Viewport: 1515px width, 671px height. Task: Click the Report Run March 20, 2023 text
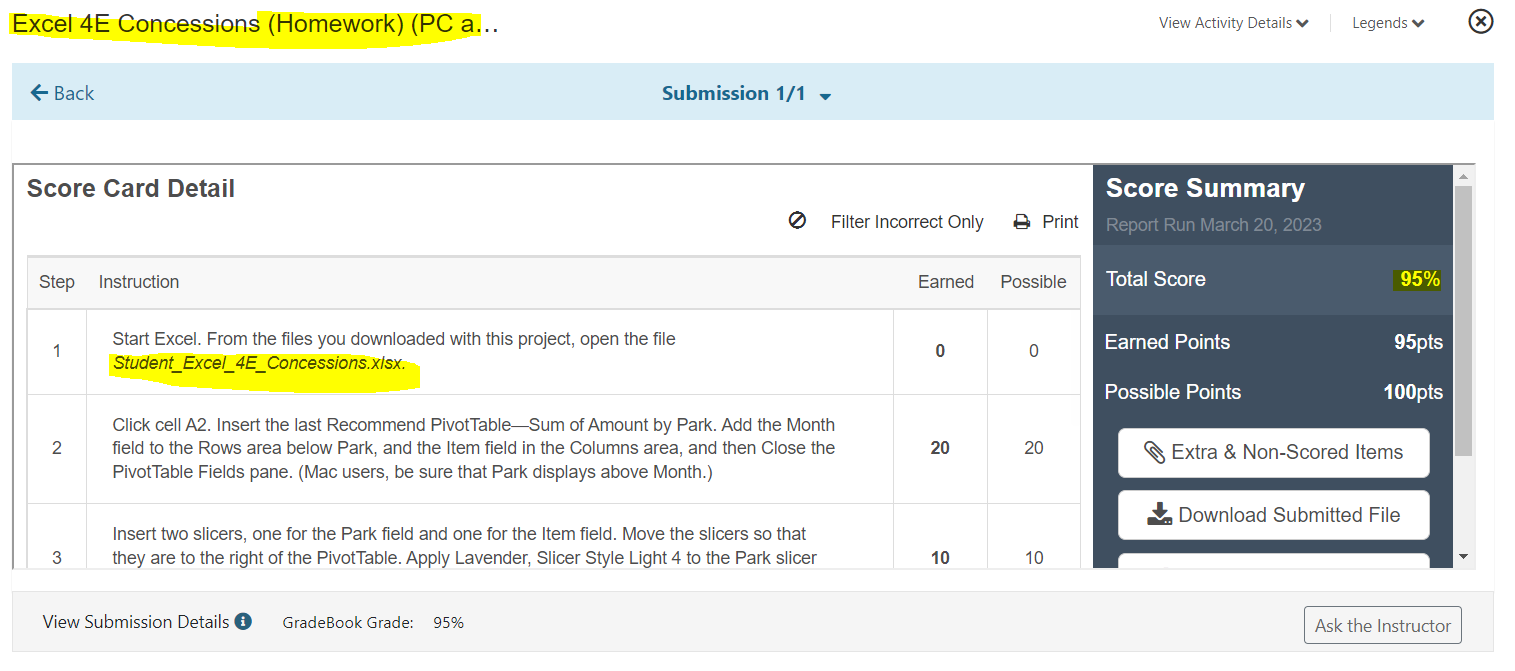point(1213,225)
